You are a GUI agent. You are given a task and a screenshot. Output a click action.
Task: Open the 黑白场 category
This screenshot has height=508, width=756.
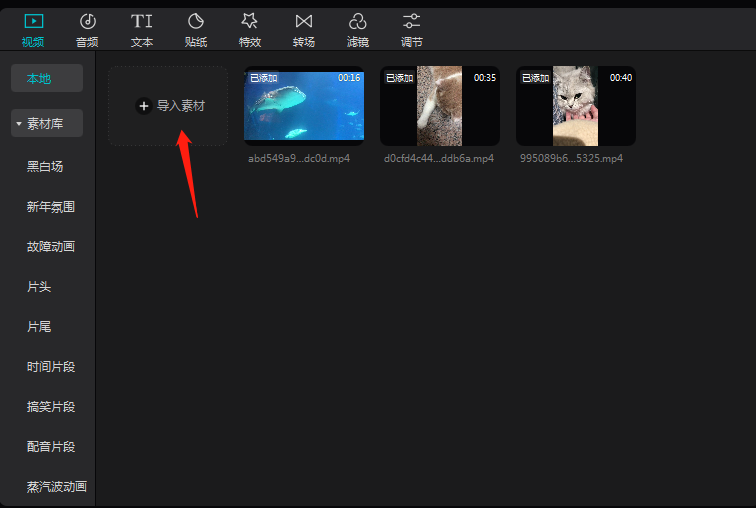point(45,167)
